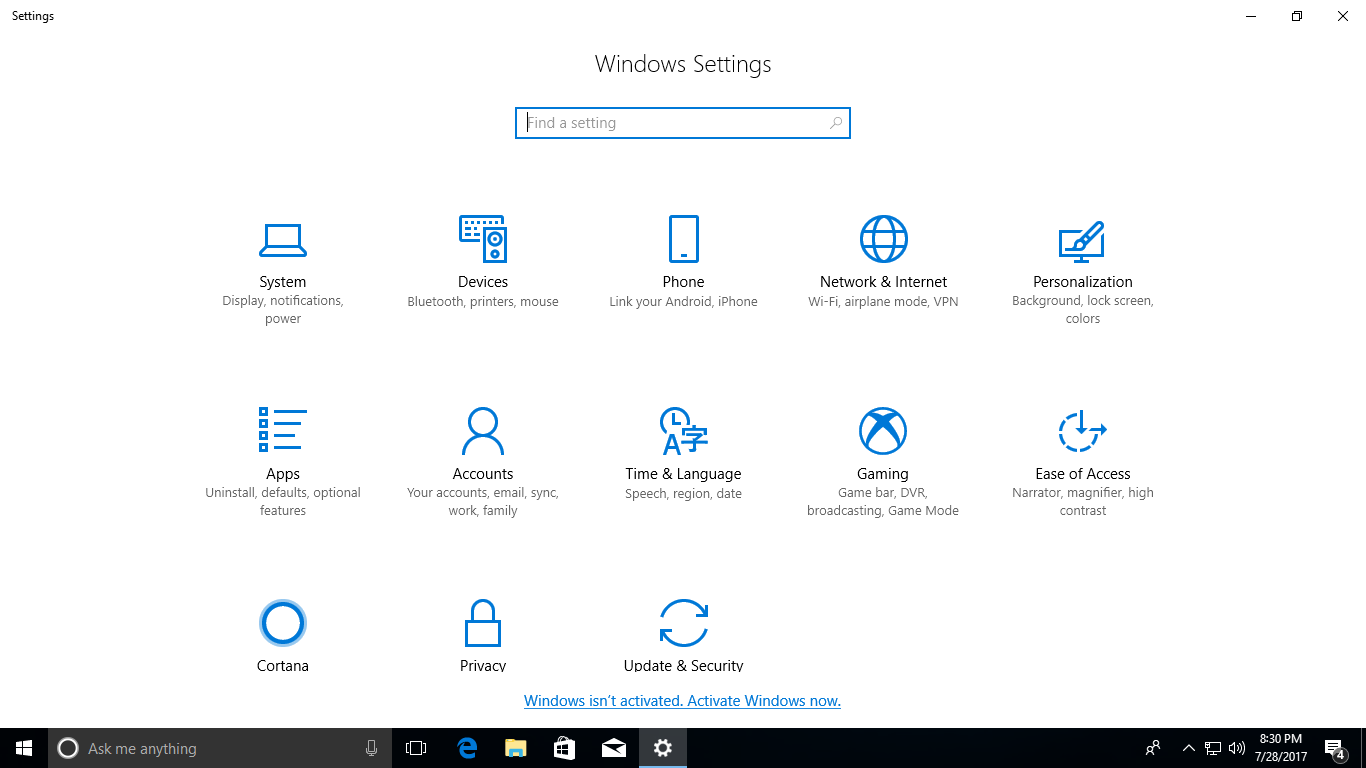Click the Gaming label text
Viewport: 1366px width, 768px height.
[x=883, y=474]
